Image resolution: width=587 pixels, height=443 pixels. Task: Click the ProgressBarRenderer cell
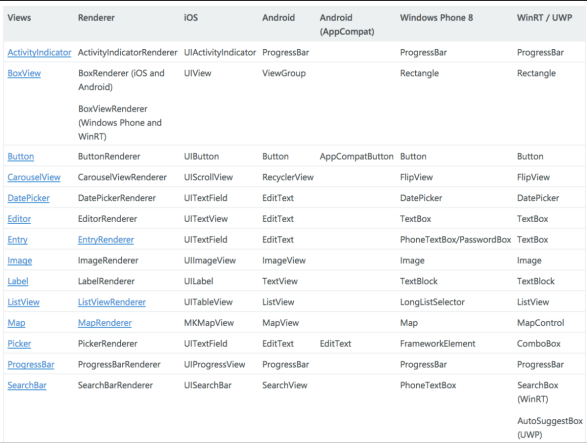(119, 364)
